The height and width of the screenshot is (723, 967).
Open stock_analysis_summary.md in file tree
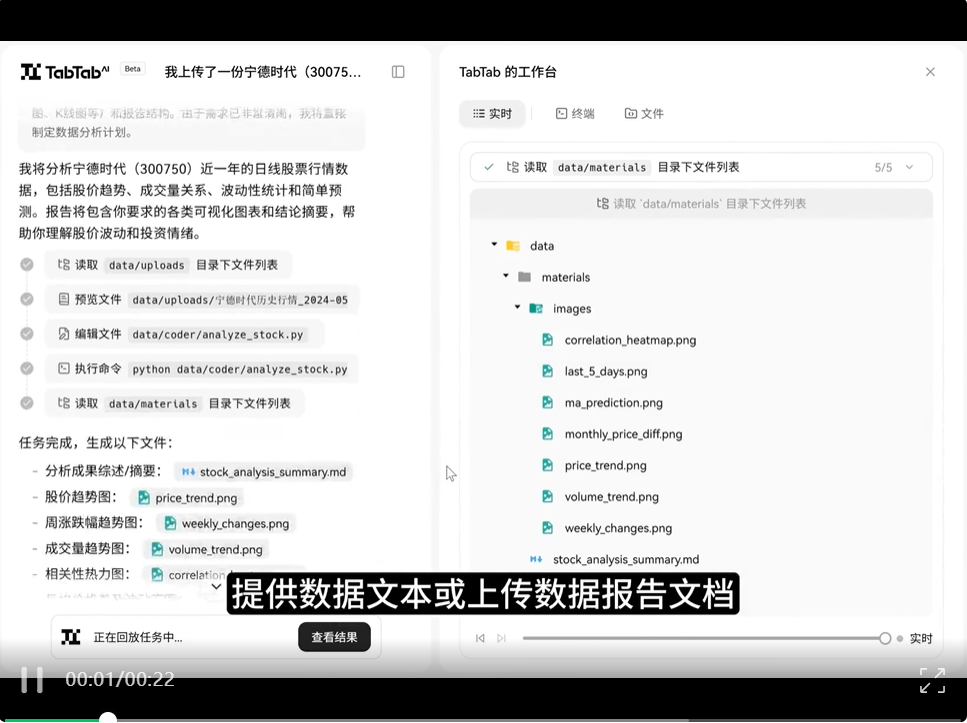click(x=626, y=560)
